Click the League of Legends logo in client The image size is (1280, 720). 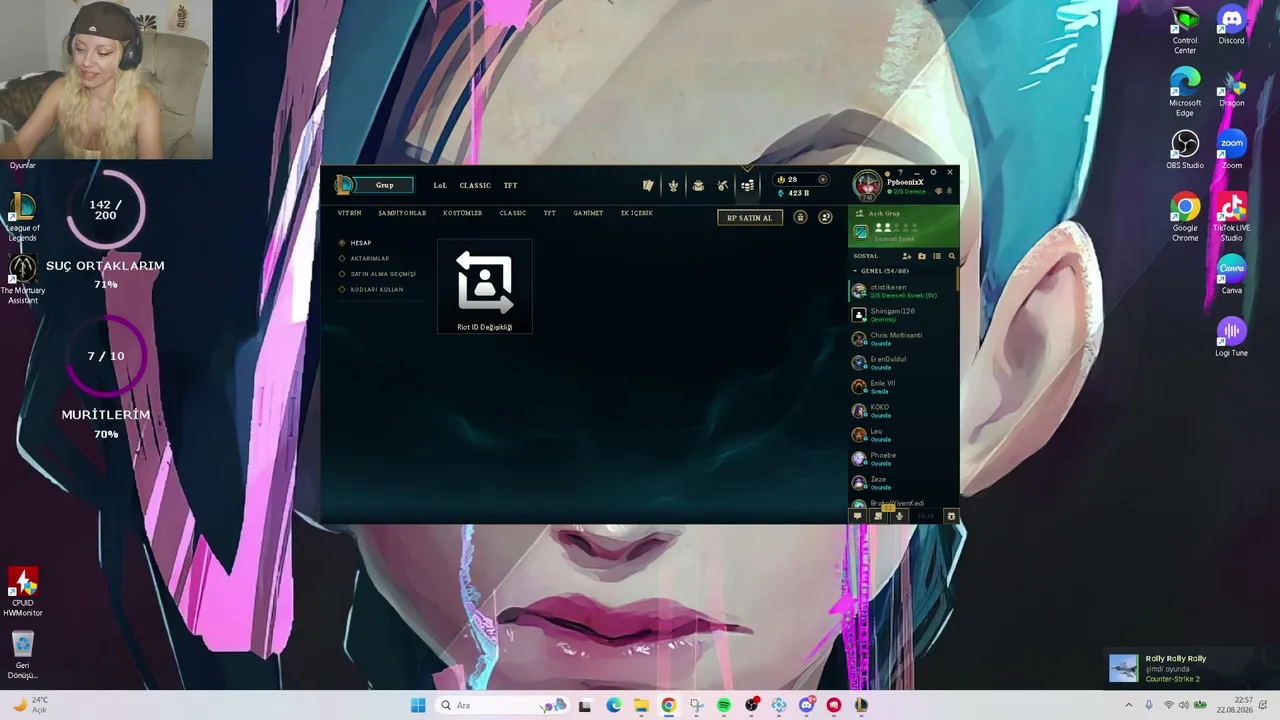(344, 185)
